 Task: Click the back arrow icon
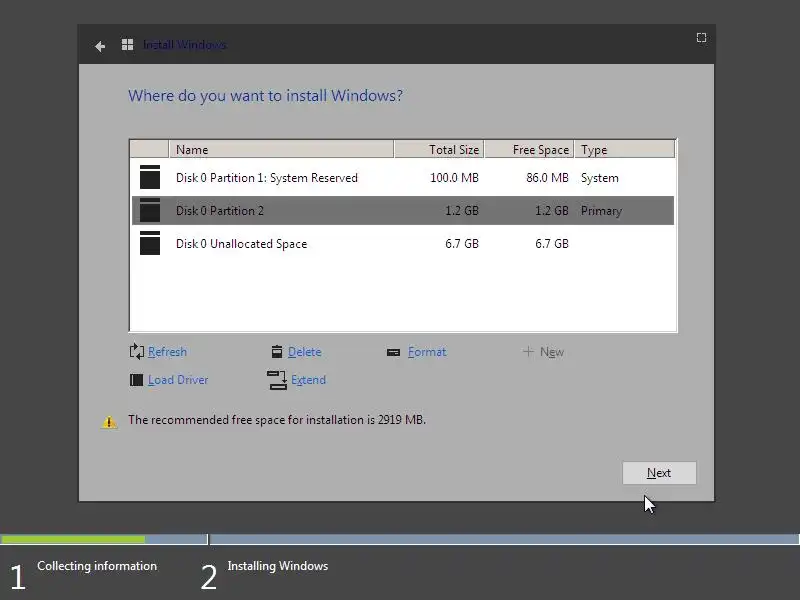click(100, 46)
